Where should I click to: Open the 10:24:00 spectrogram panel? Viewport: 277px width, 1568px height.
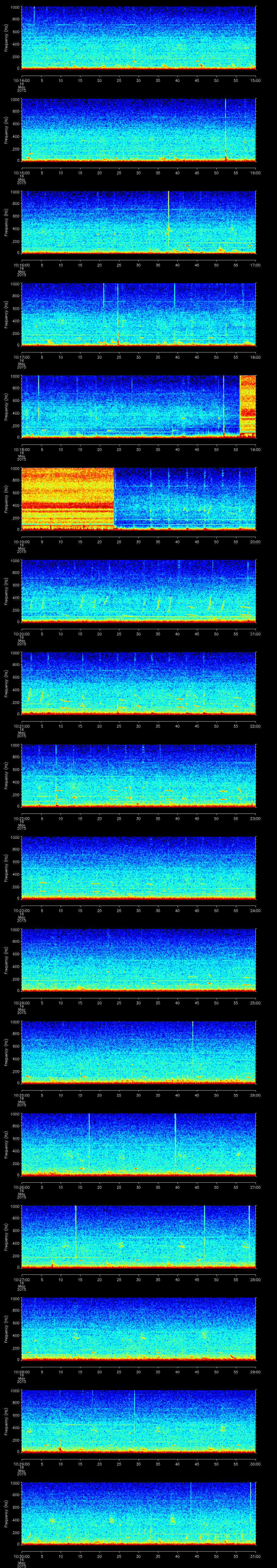point(138,960)
